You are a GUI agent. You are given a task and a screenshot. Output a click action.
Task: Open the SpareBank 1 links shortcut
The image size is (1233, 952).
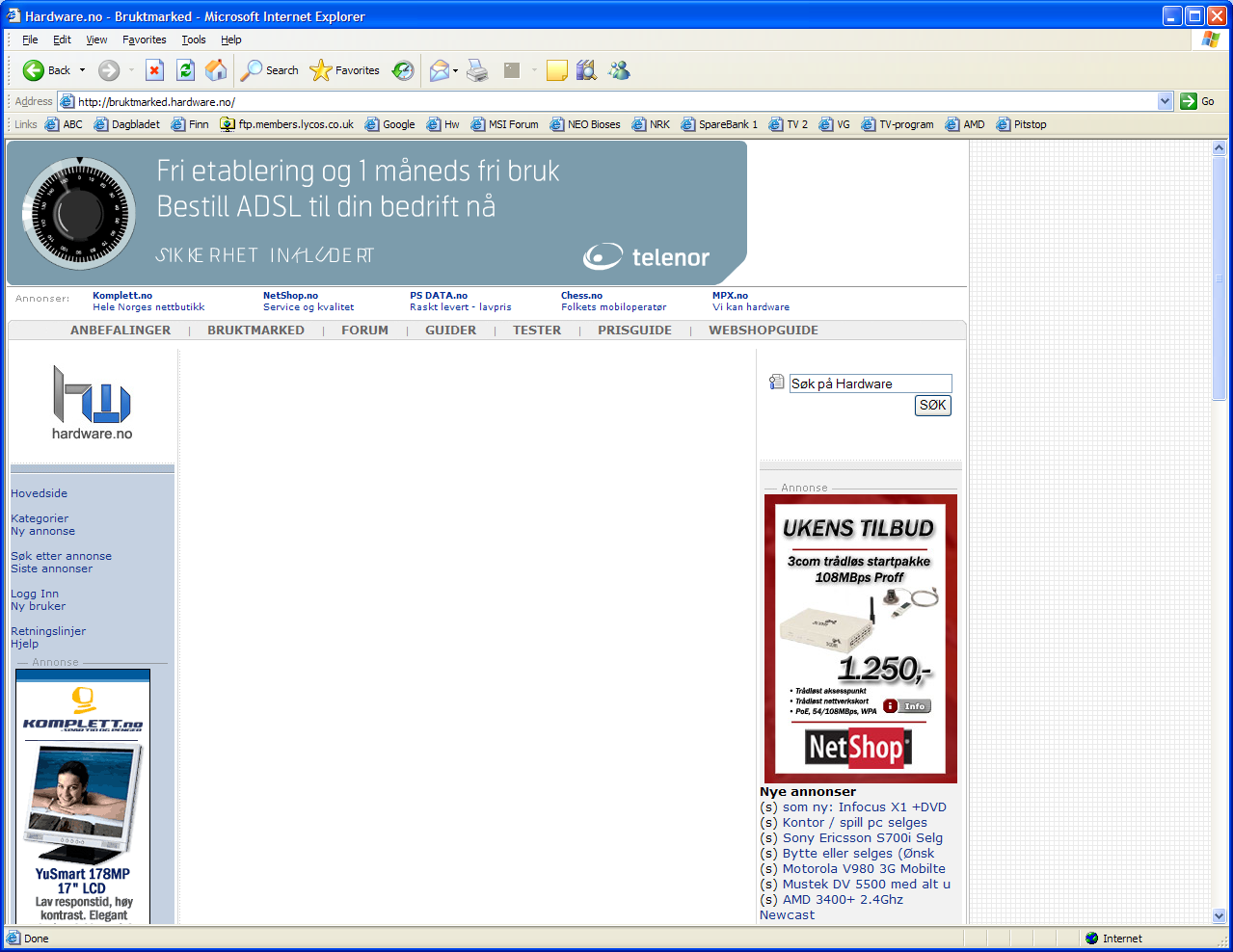click(x=719, y=124)
